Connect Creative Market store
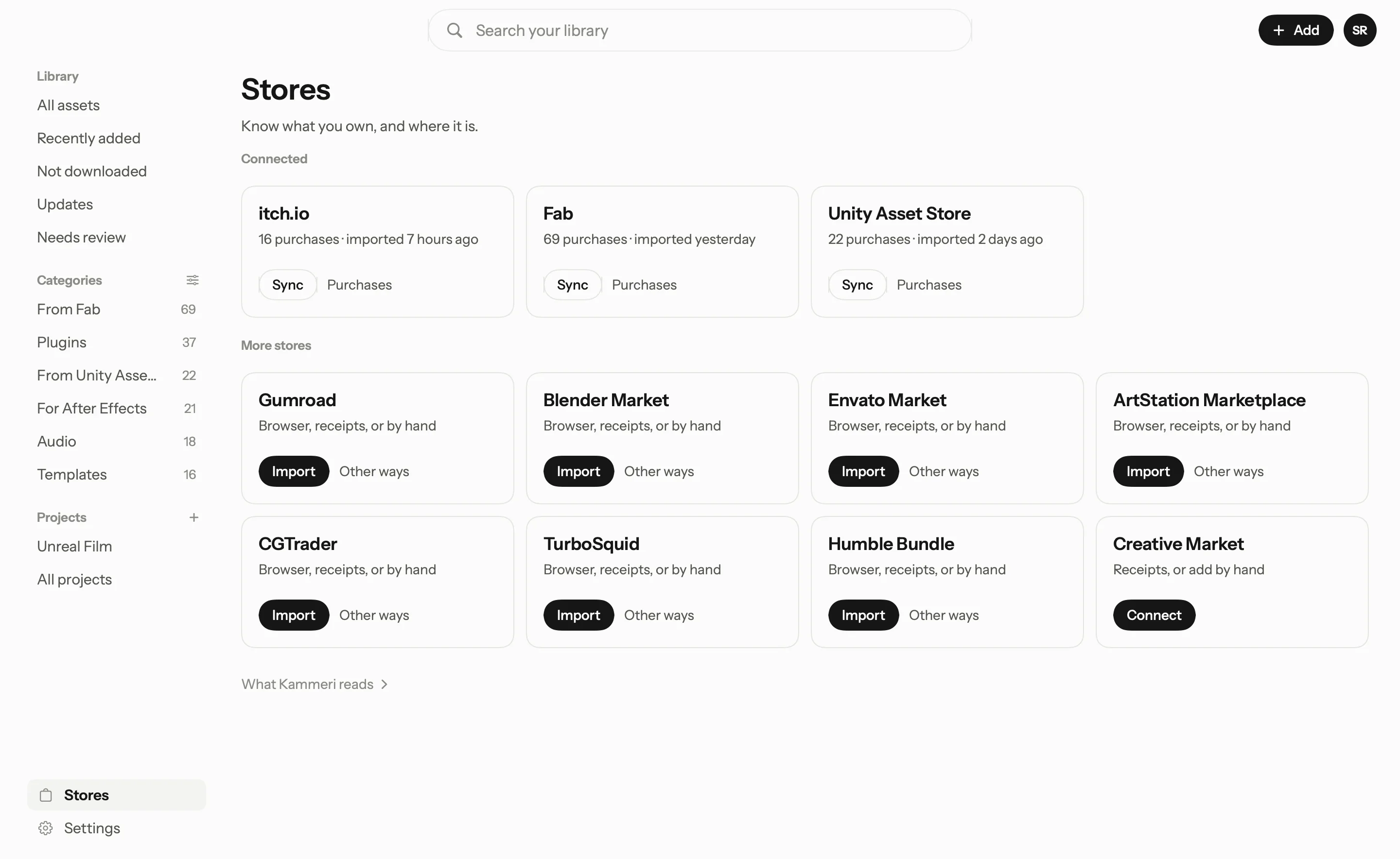The width and height of the screenshot is (1400, 859). click(x=1154, y=615)
